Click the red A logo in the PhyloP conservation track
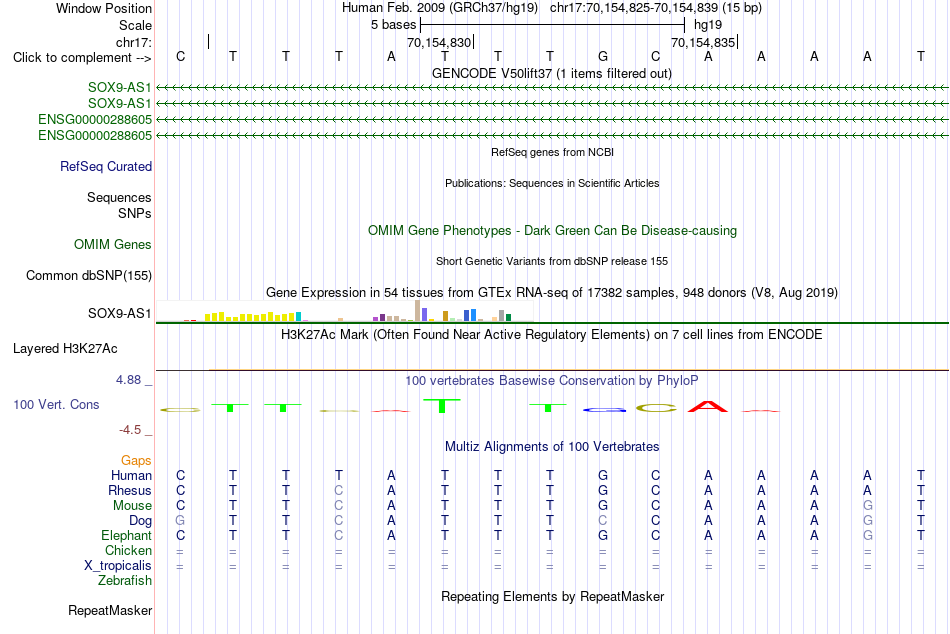The width and height of the screenshot is (950, 634). click(708, 406)
